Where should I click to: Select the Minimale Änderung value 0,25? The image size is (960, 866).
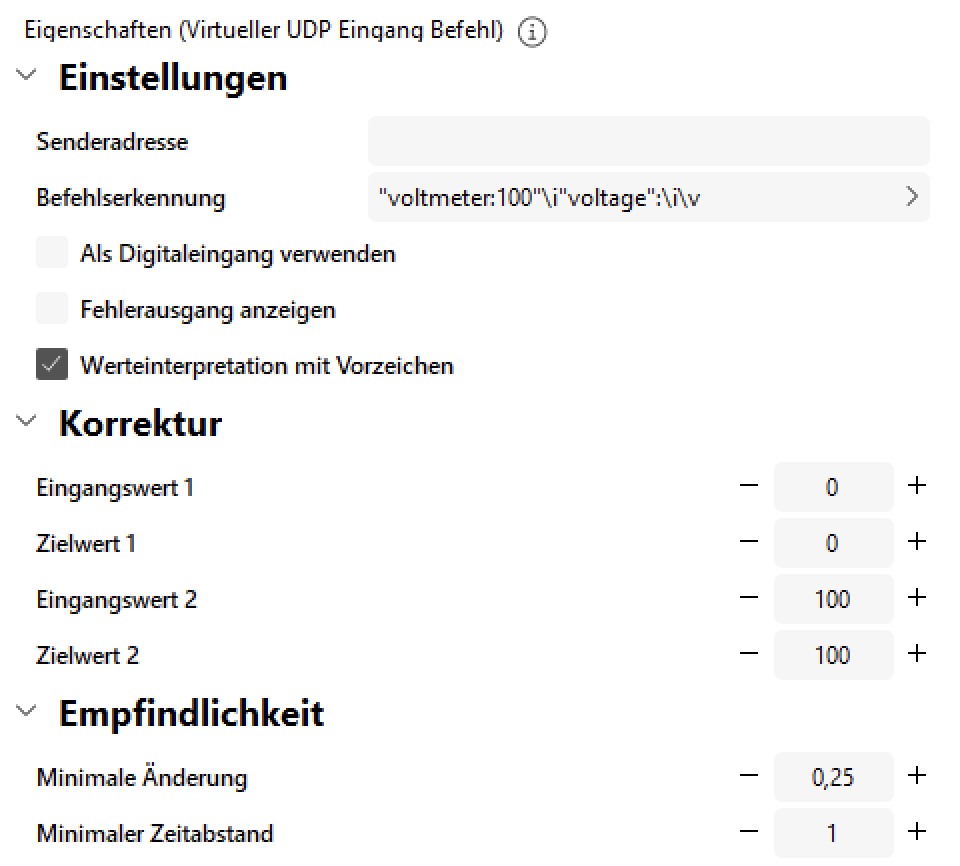tap(833, 777)
